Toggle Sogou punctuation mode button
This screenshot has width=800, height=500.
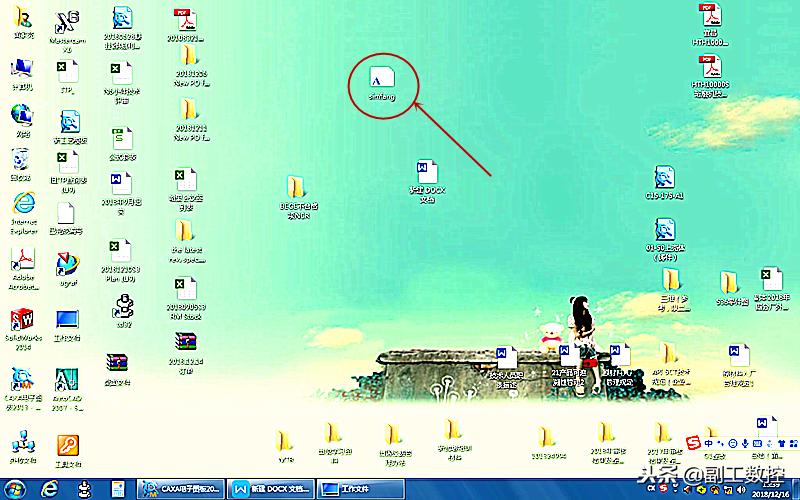tap(720, 444)
